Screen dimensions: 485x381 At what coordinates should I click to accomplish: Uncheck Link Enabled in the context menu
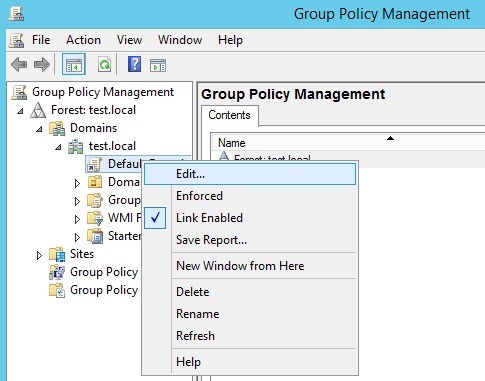click(x=250, y=218)
